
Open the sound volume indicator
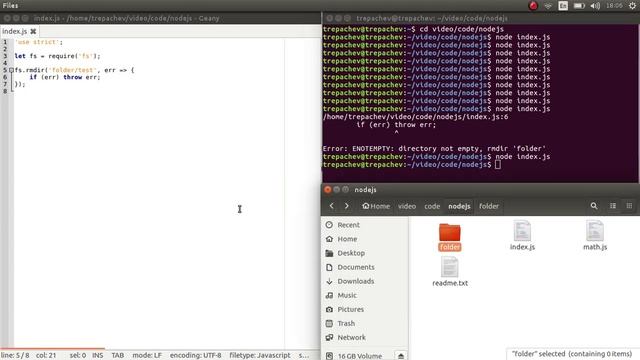click(x=595, y=6)
